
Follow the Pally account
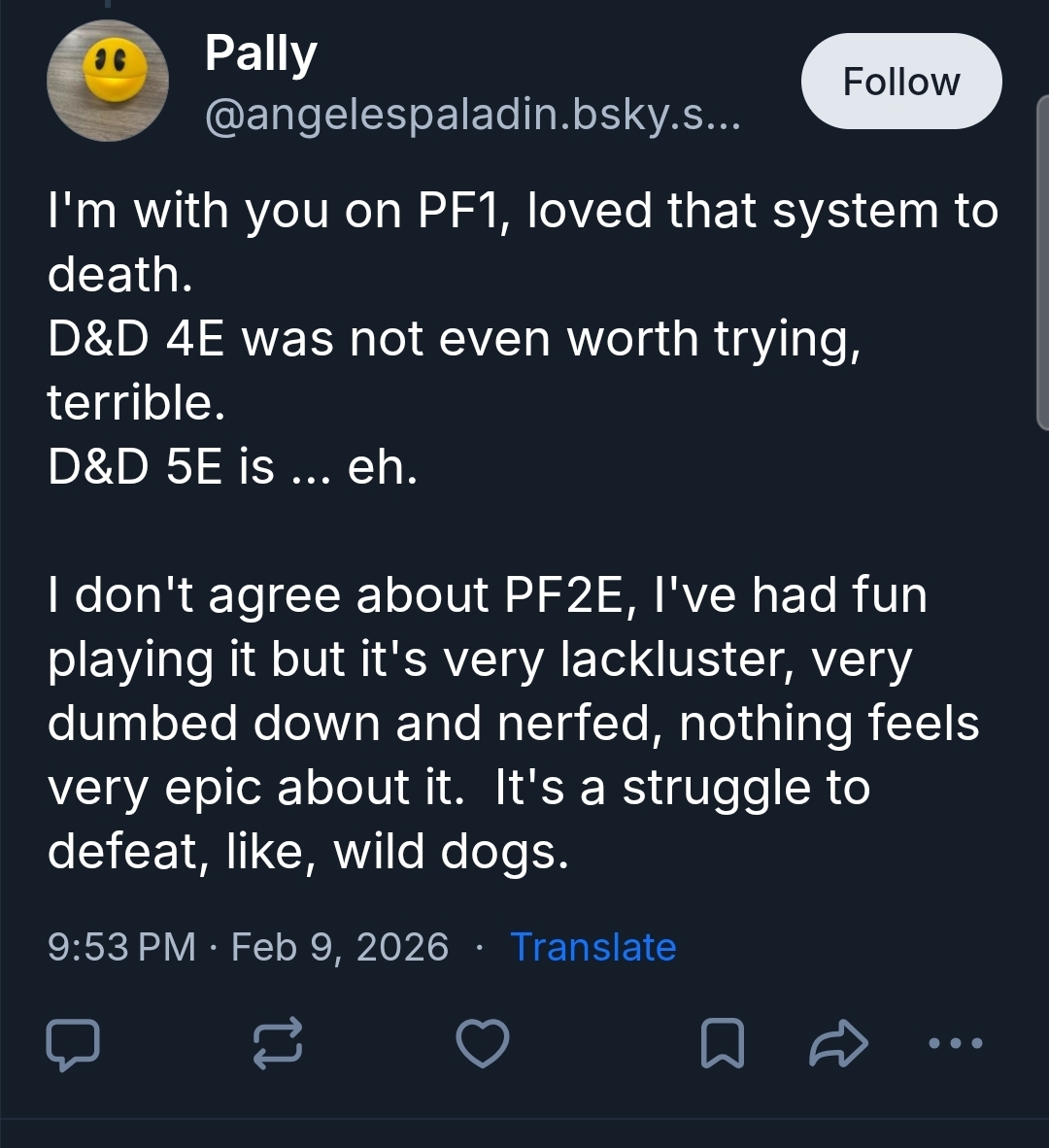pyautogui.click(x=900, y=82)
